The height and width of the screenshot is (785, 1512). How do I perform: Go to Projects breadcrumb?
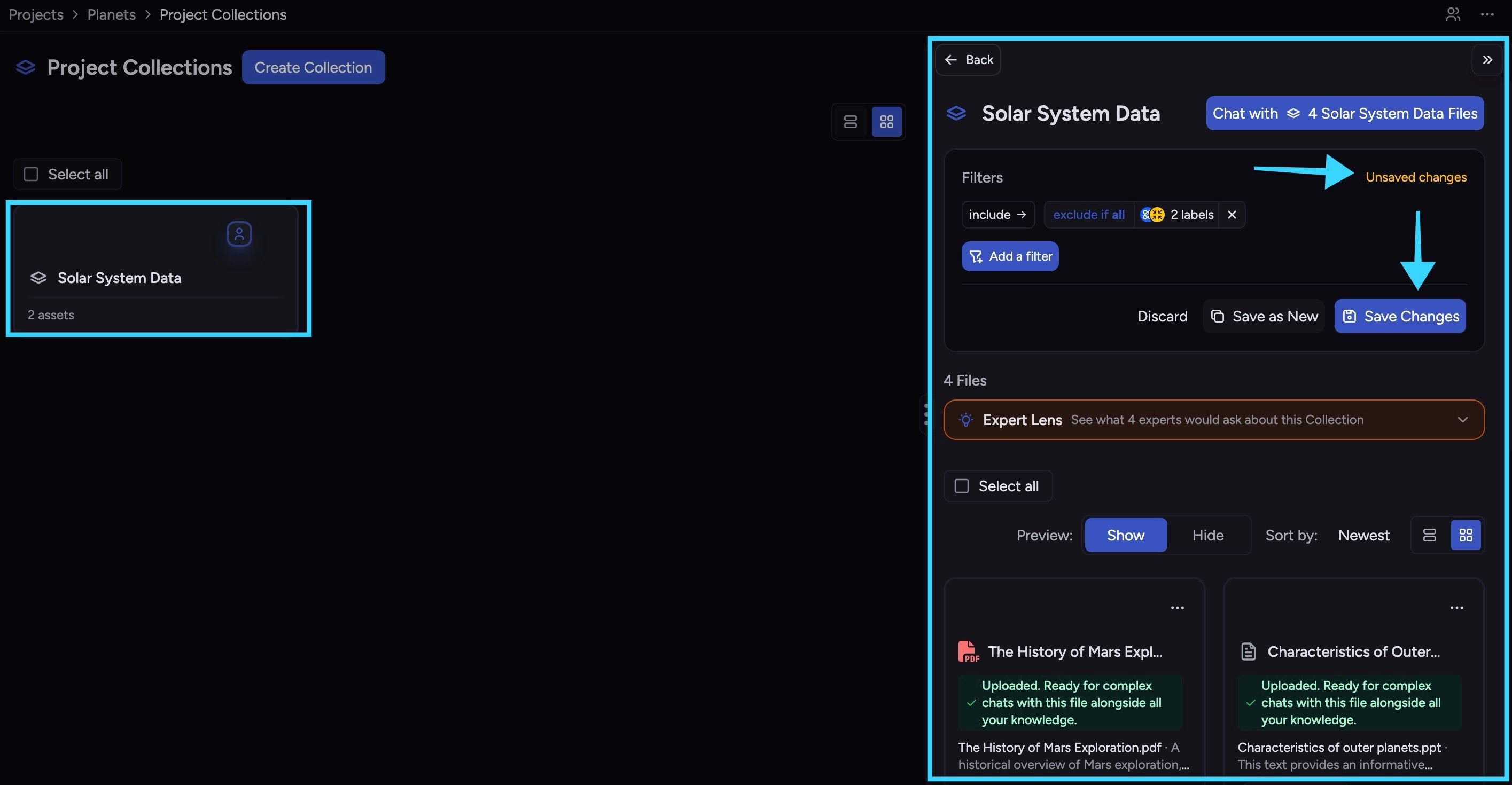(x=36, y=14)
